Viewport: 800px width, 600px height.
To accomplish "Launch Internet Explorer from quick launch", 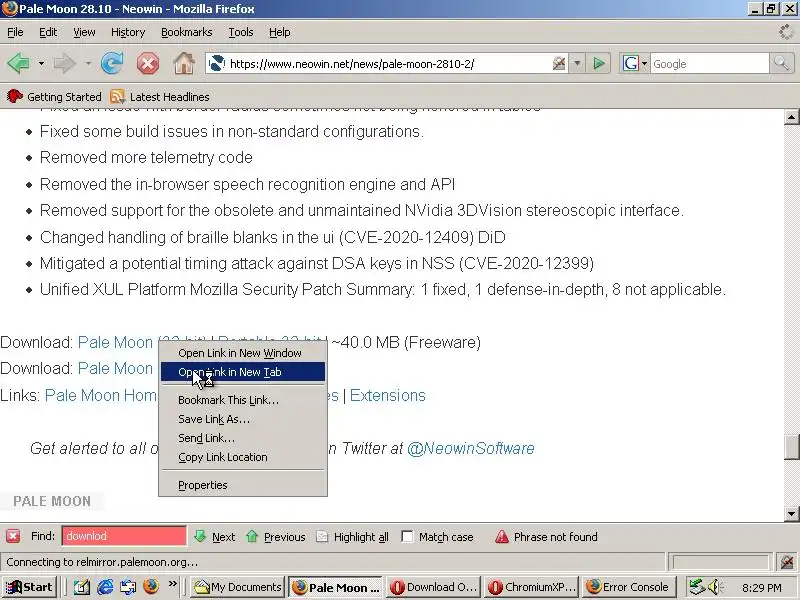I will click(105, 587).
